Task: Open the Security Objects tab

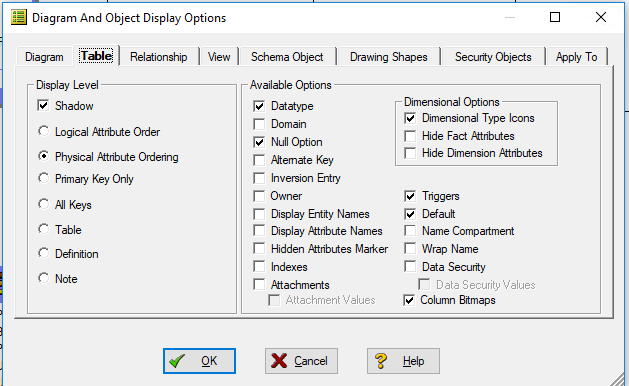Action: [493, 57]
